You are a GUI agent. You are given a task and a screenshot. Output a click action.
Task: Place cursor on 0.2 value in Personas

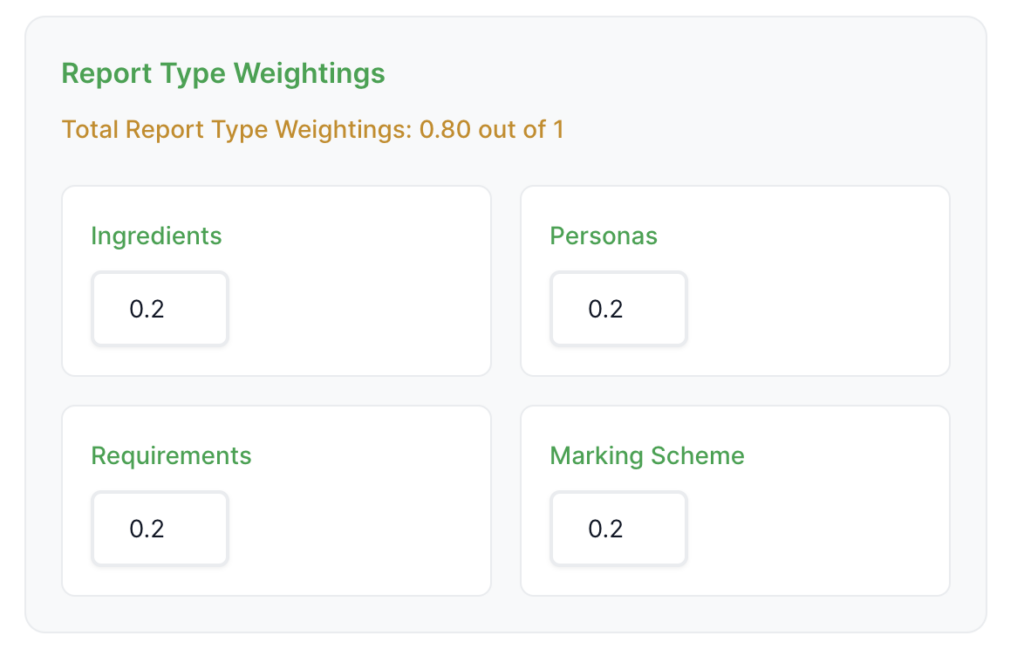(605, 309)
